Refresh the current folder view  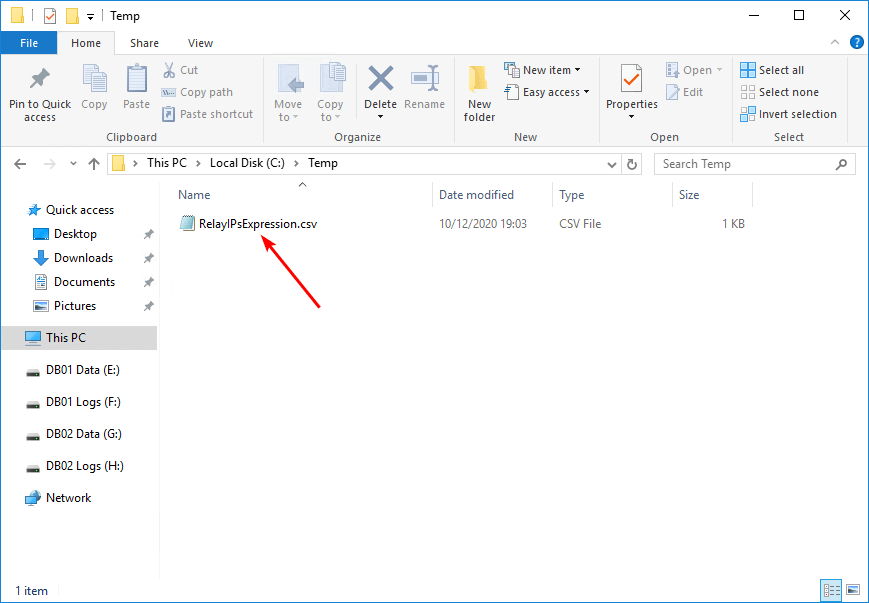coord(632,164)
